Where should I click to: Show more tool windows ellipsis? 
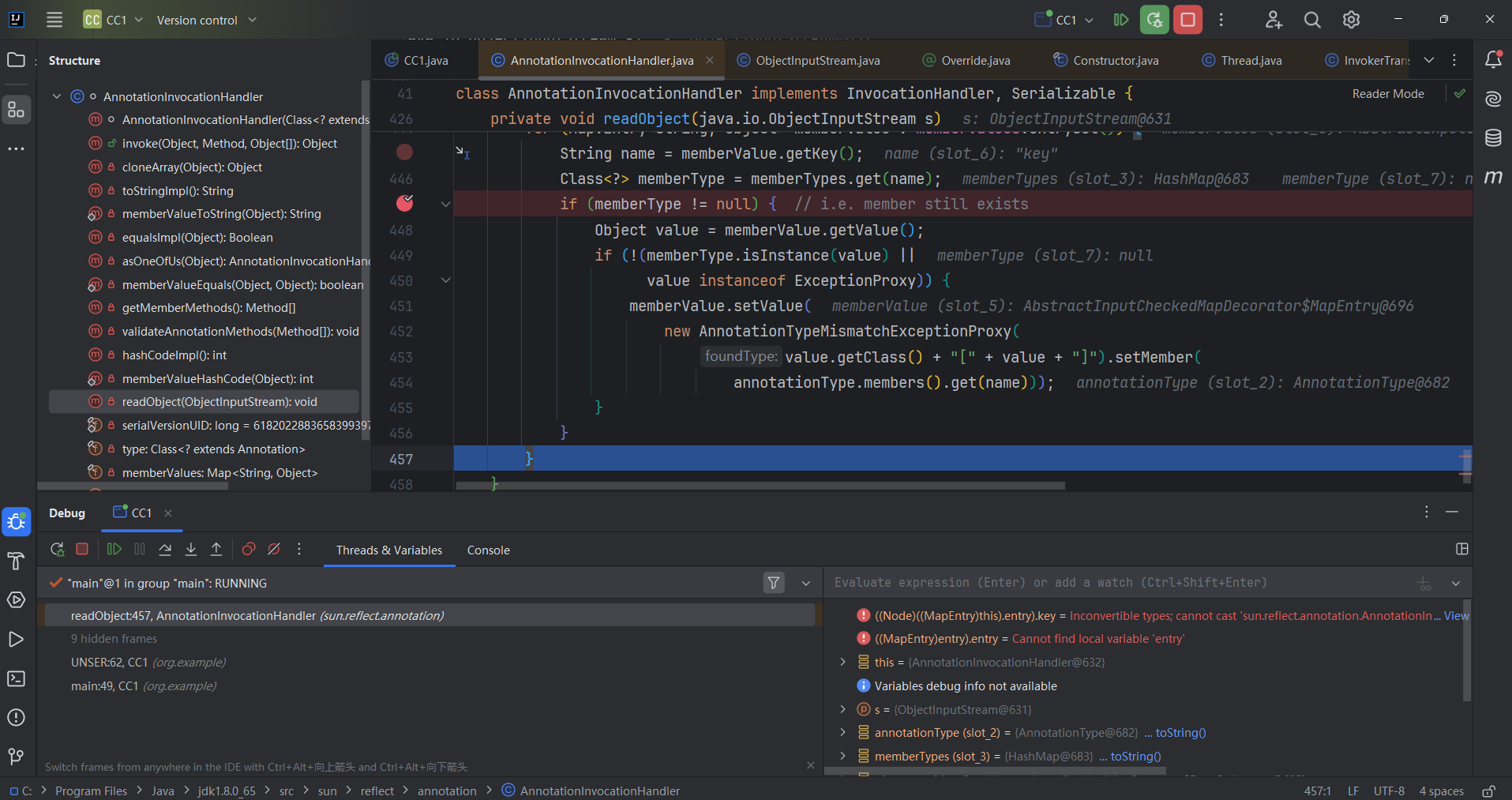[16, 148]
